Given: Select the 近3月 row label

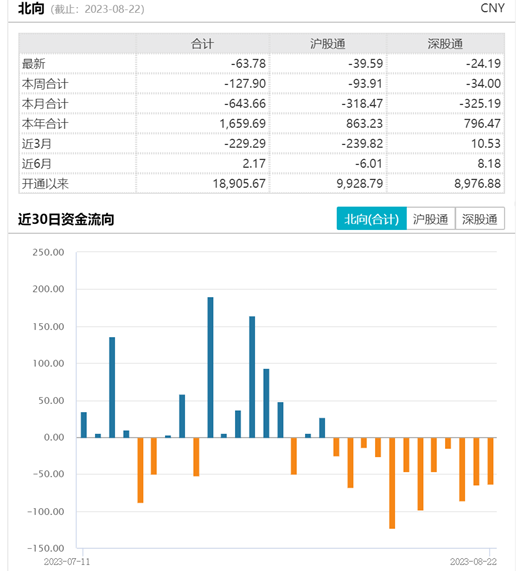Looking at the screenshot, I should tap(36, 144).
